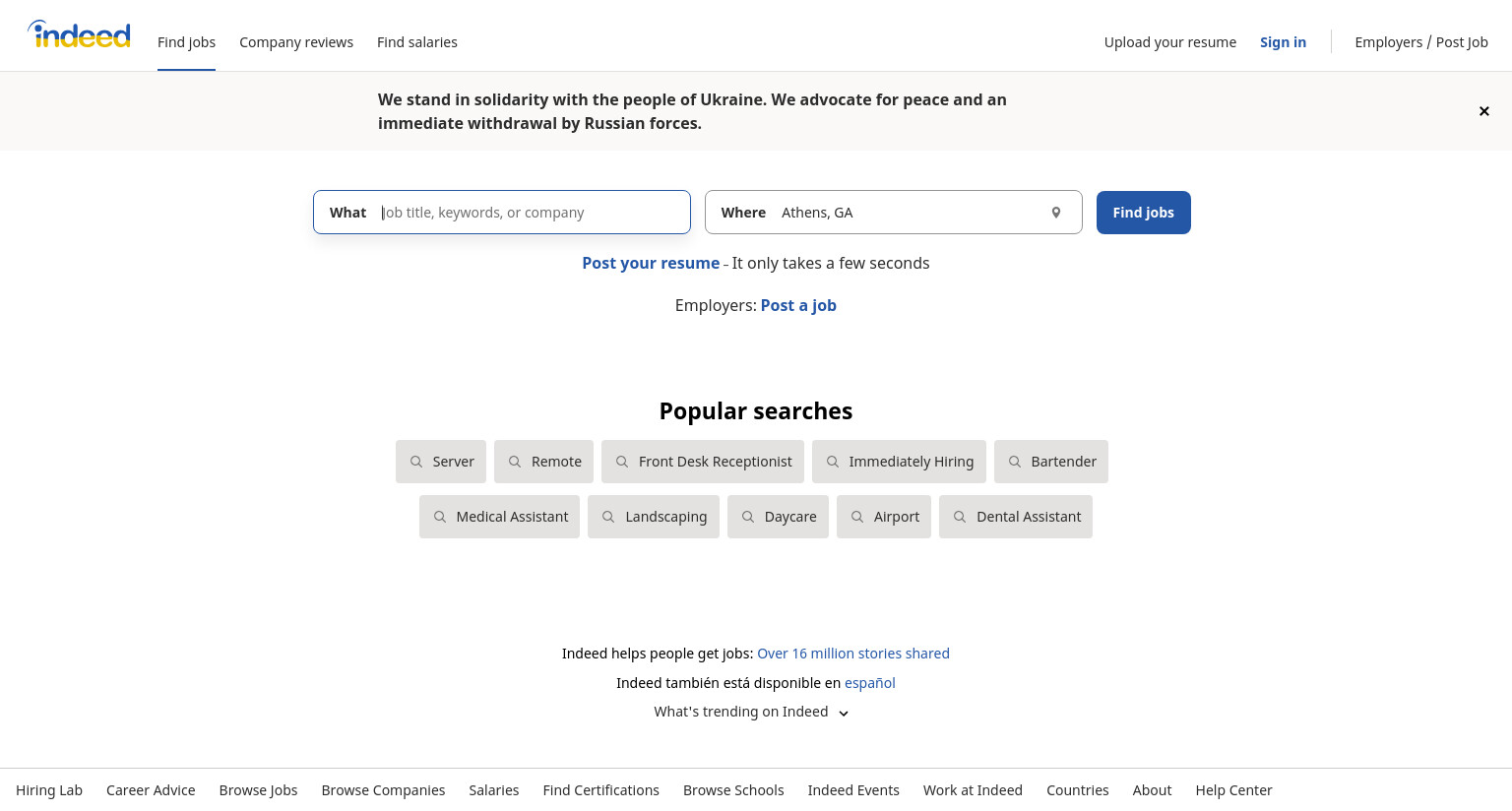Open Browse Schools footer link

click(x=733, y=790)
